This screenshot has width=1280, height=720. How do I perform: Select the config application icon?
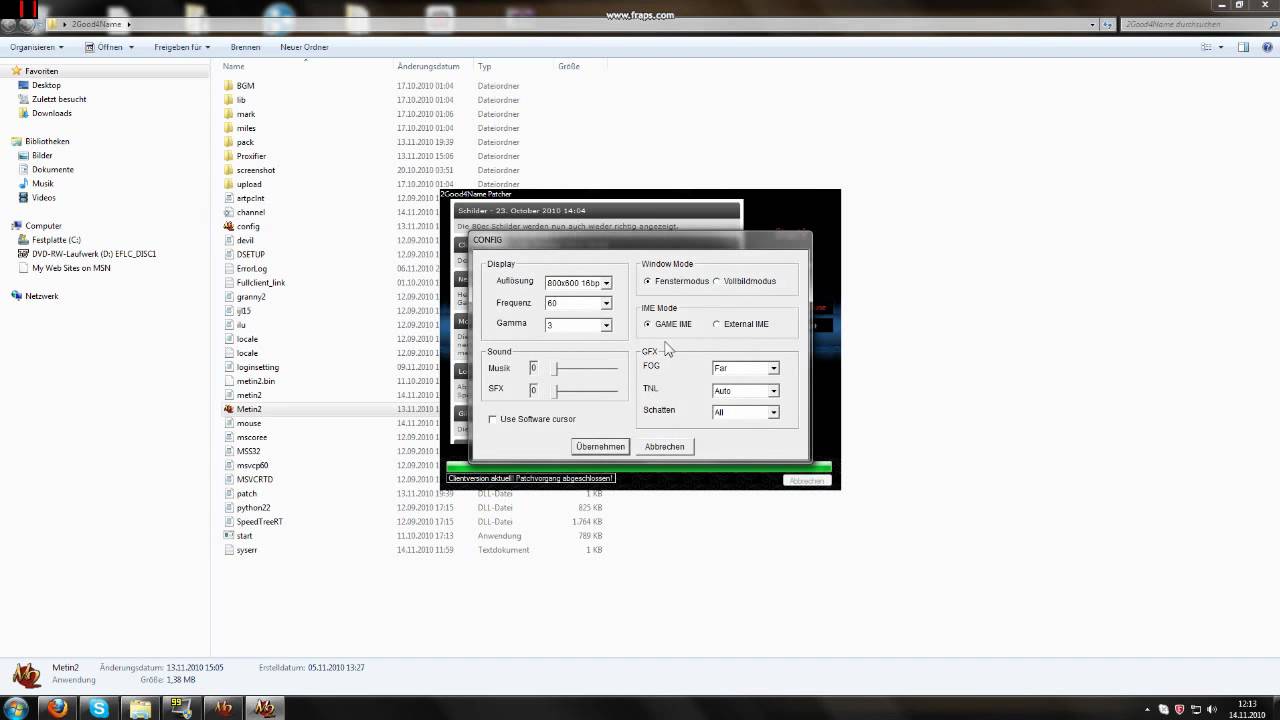point(228,226)
